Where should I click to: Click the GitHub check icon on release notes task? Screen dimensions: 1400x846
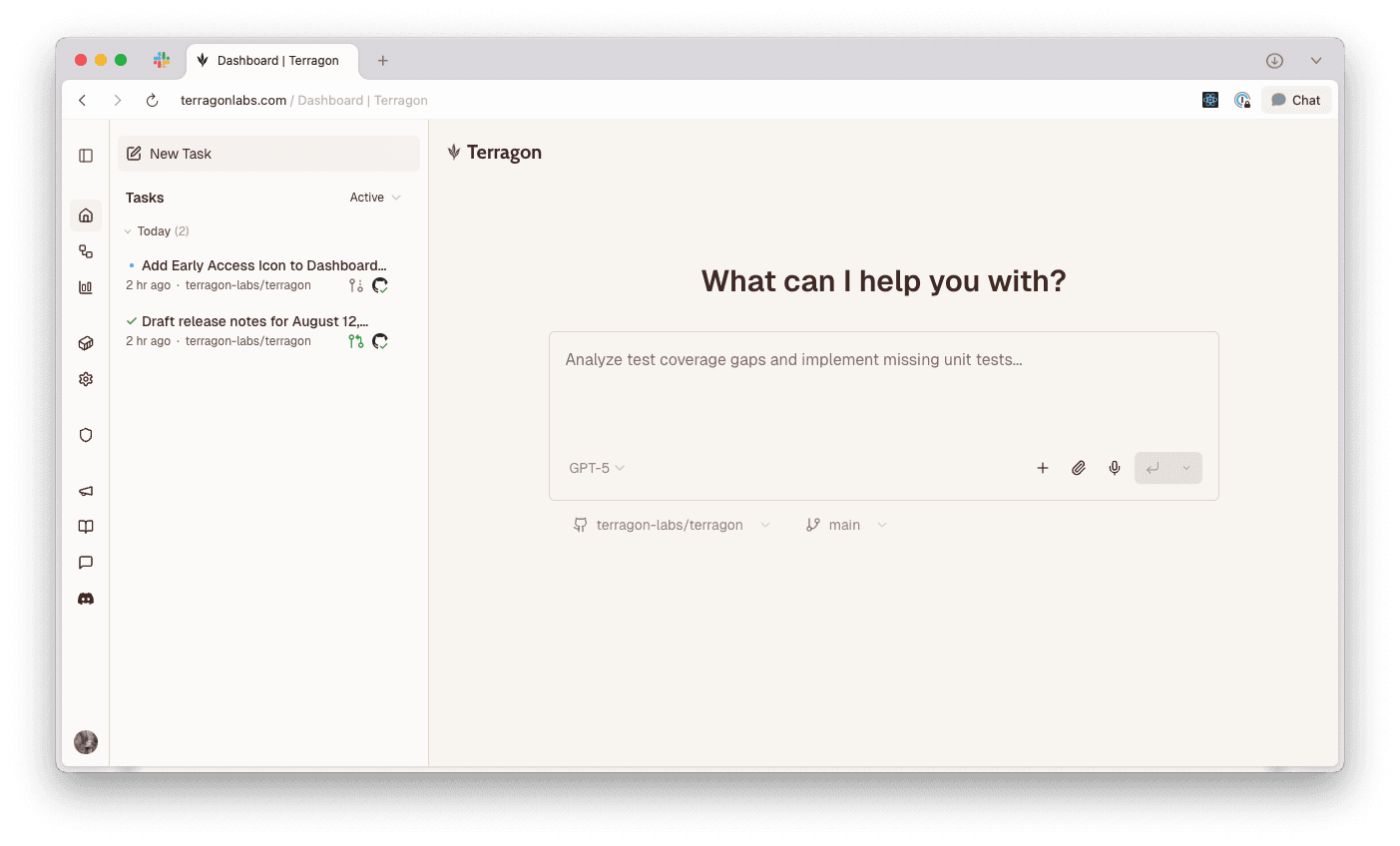(x=380, y=340)
